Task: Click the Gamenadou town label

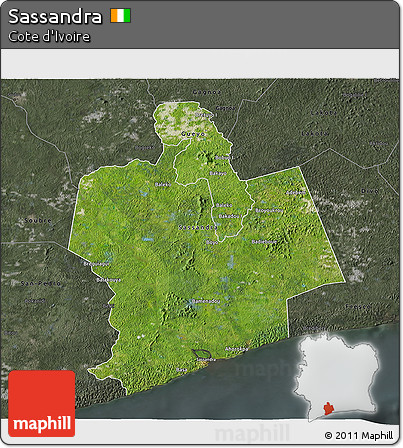Action: point(206,301)
